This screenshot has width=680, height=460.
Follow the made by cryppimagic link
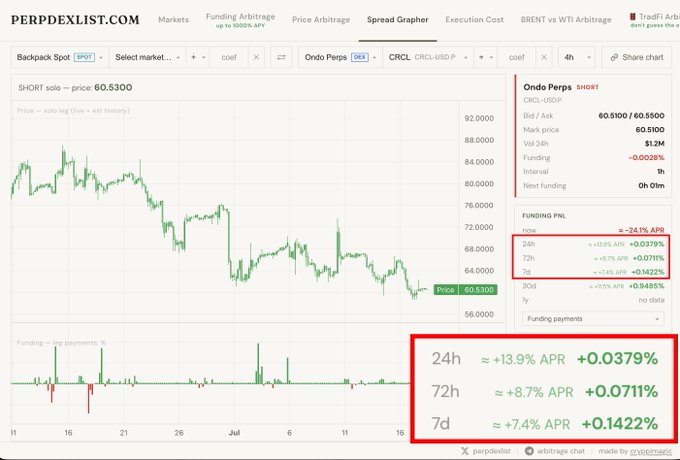635,451
